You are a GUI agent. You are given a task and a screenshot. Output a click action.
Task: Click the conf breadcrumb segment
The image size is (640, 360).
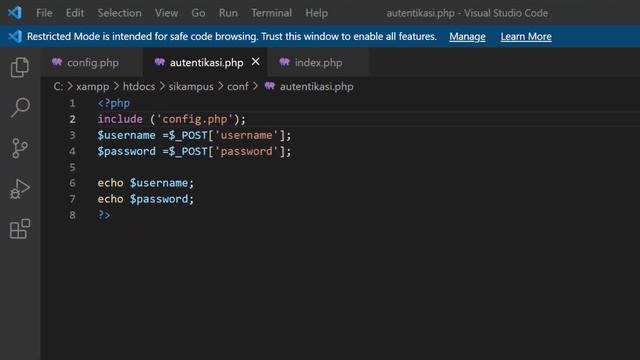click(x=238, y=87)
